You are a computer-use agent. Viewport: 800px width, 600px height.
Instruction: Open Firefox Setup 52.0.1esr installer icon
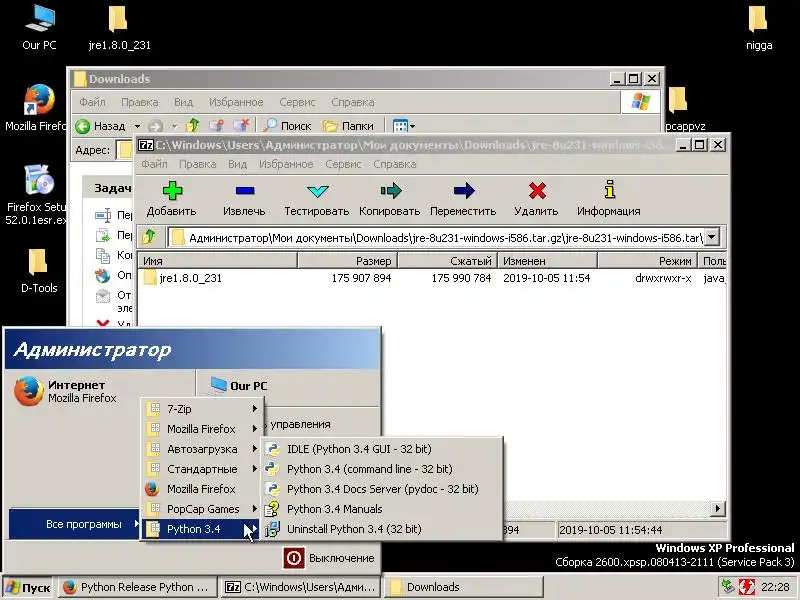(36, 194)
